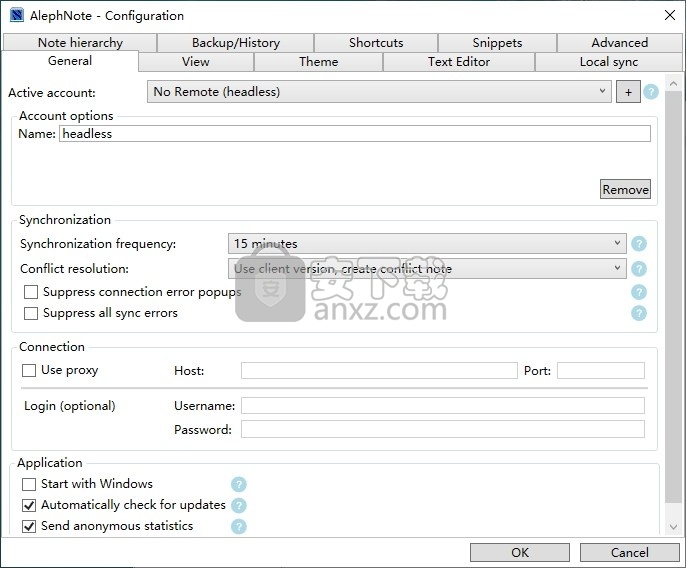Click the account Name text field
Screen dimensions: 686x568
point(355,133)
